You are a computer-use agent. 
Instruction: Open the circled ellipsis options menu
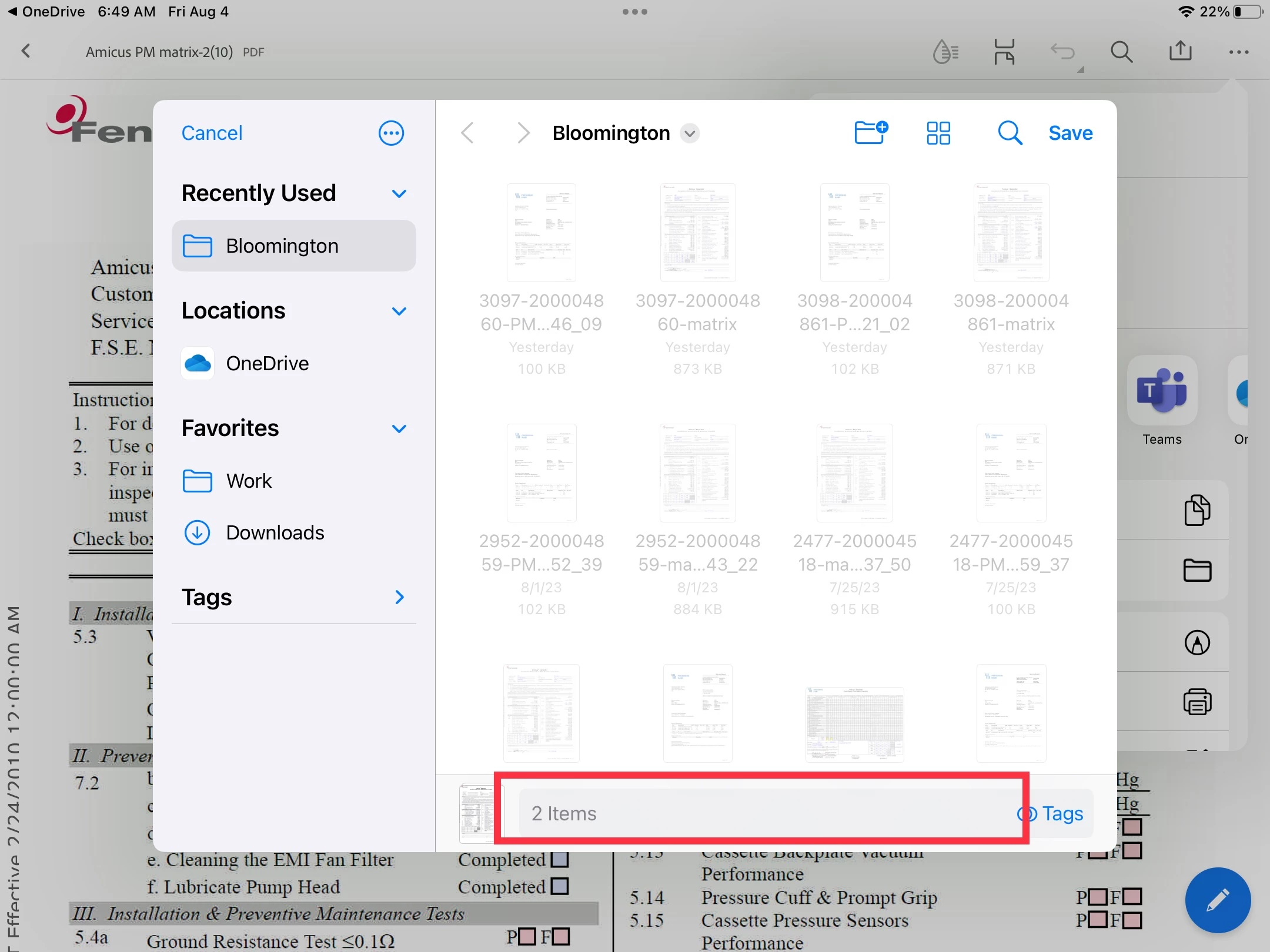tap(391, 133)
